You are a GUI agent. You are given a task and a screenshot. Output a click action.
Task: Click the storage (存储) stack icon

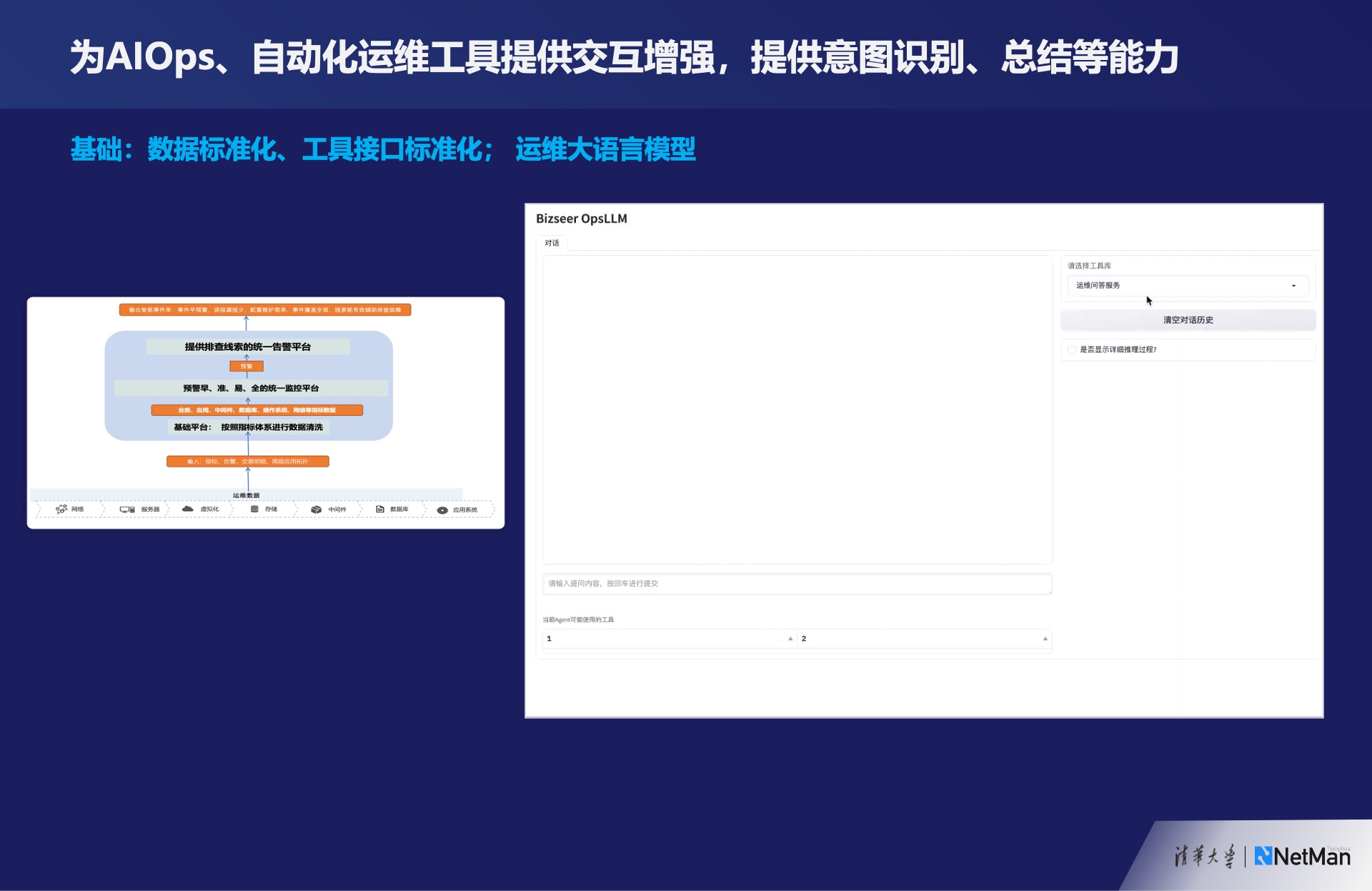[254, 509]
